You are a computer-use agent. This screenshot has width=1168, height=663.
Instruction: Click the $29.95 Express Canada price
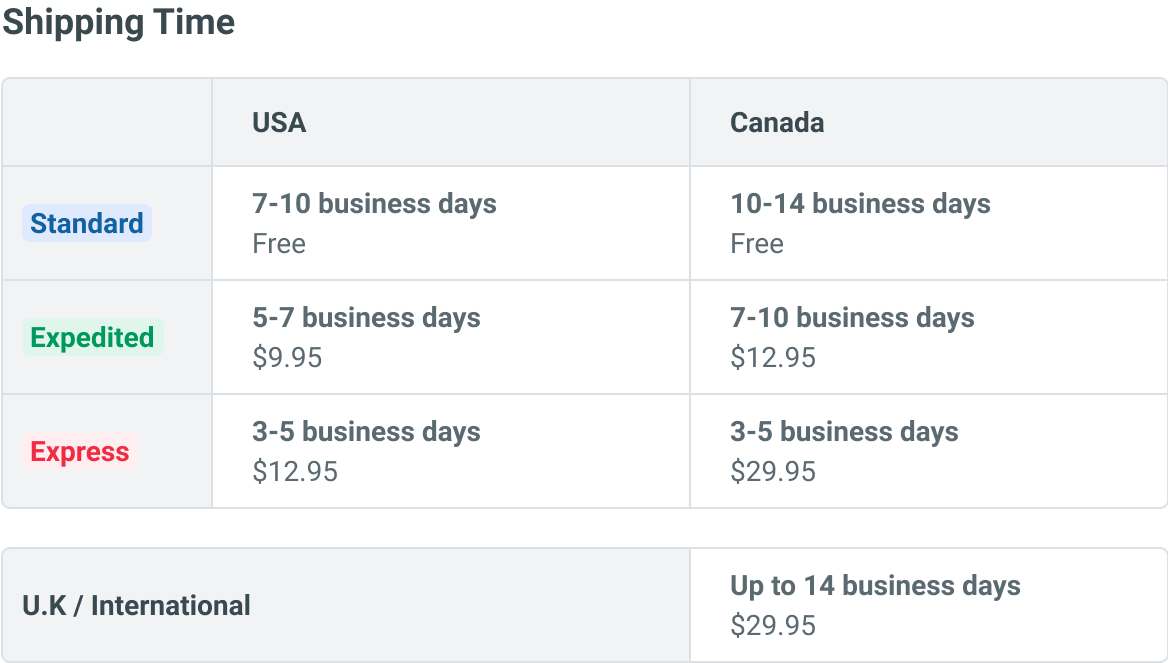[773, 472]
